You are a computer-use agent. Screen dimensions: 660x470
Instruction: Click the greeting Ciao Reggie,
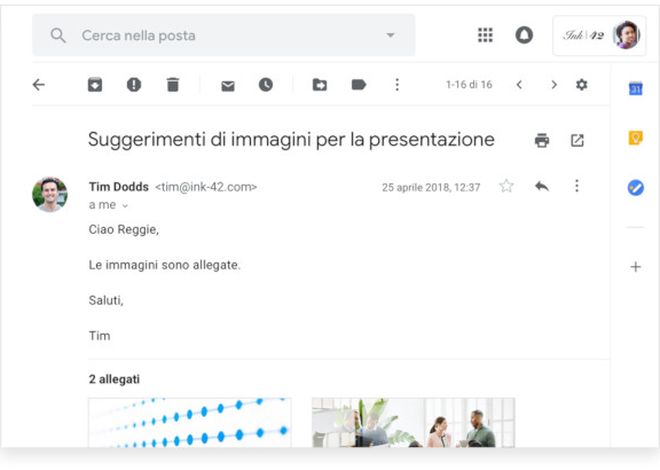point(124,230)
